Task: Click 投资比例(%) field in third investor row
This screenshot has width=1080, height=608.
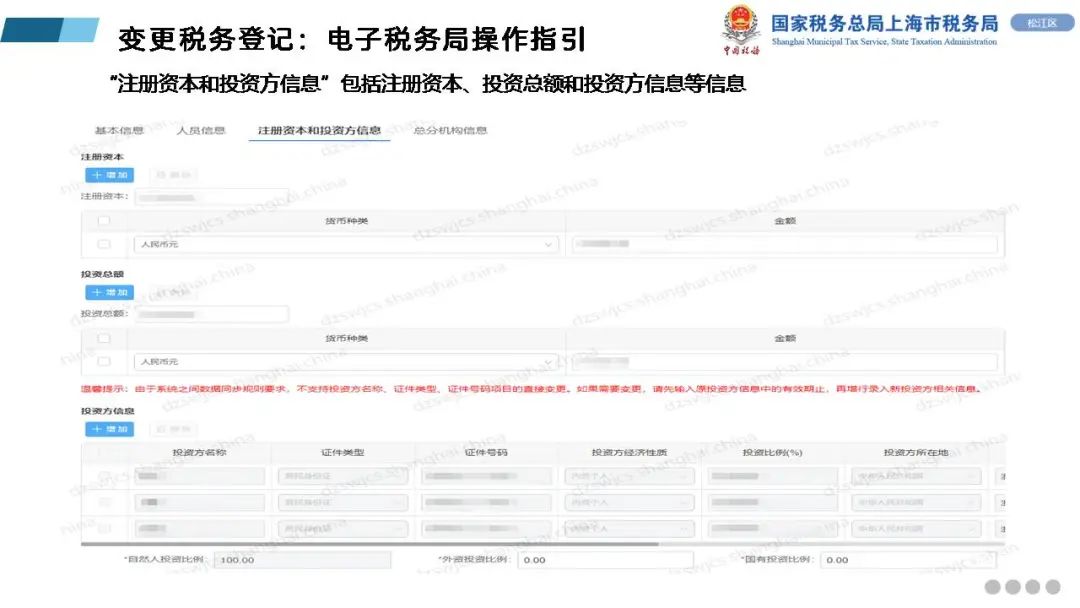Action: (773, 528)
